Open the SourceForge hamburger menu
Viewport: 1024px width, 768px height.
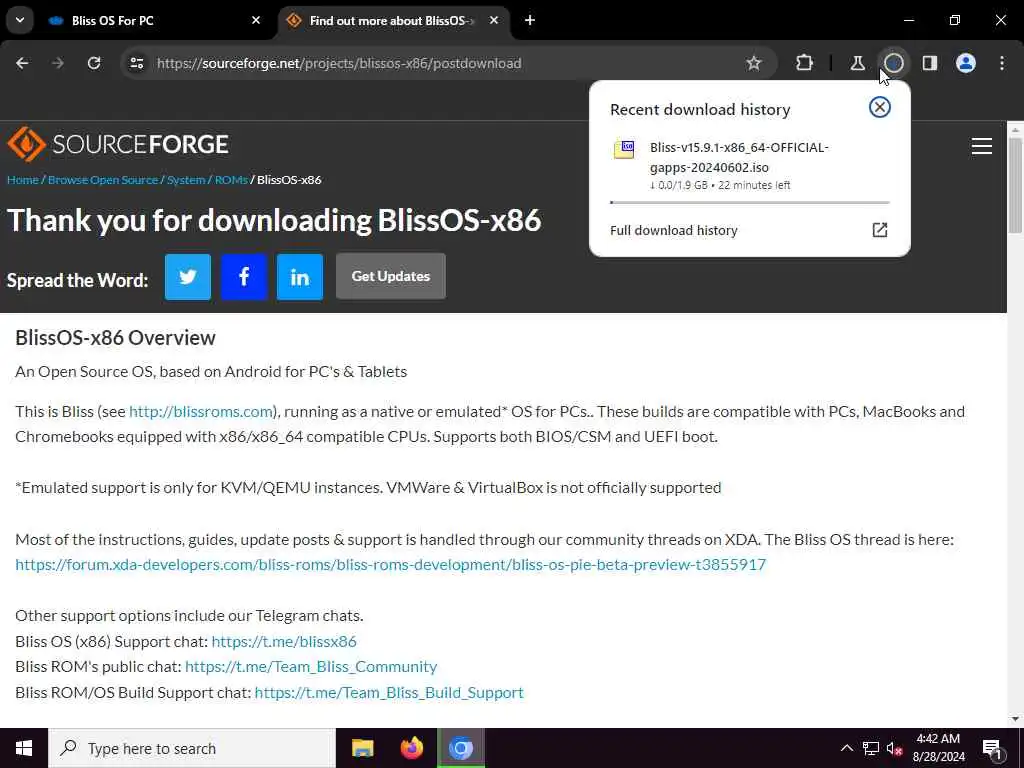click(x=982, y=146)
